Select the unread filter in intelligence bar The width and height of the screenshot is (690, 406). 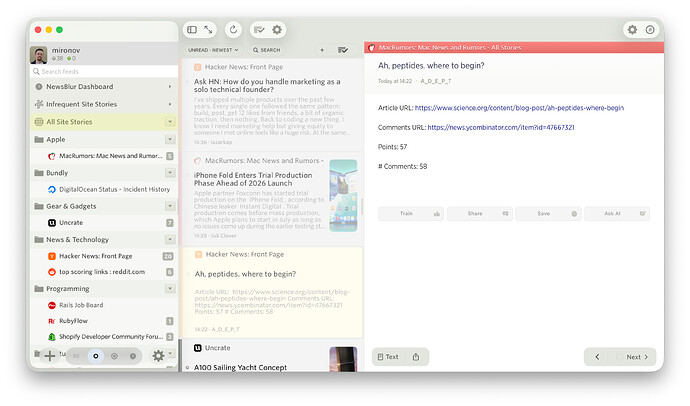tap(95, 356)
